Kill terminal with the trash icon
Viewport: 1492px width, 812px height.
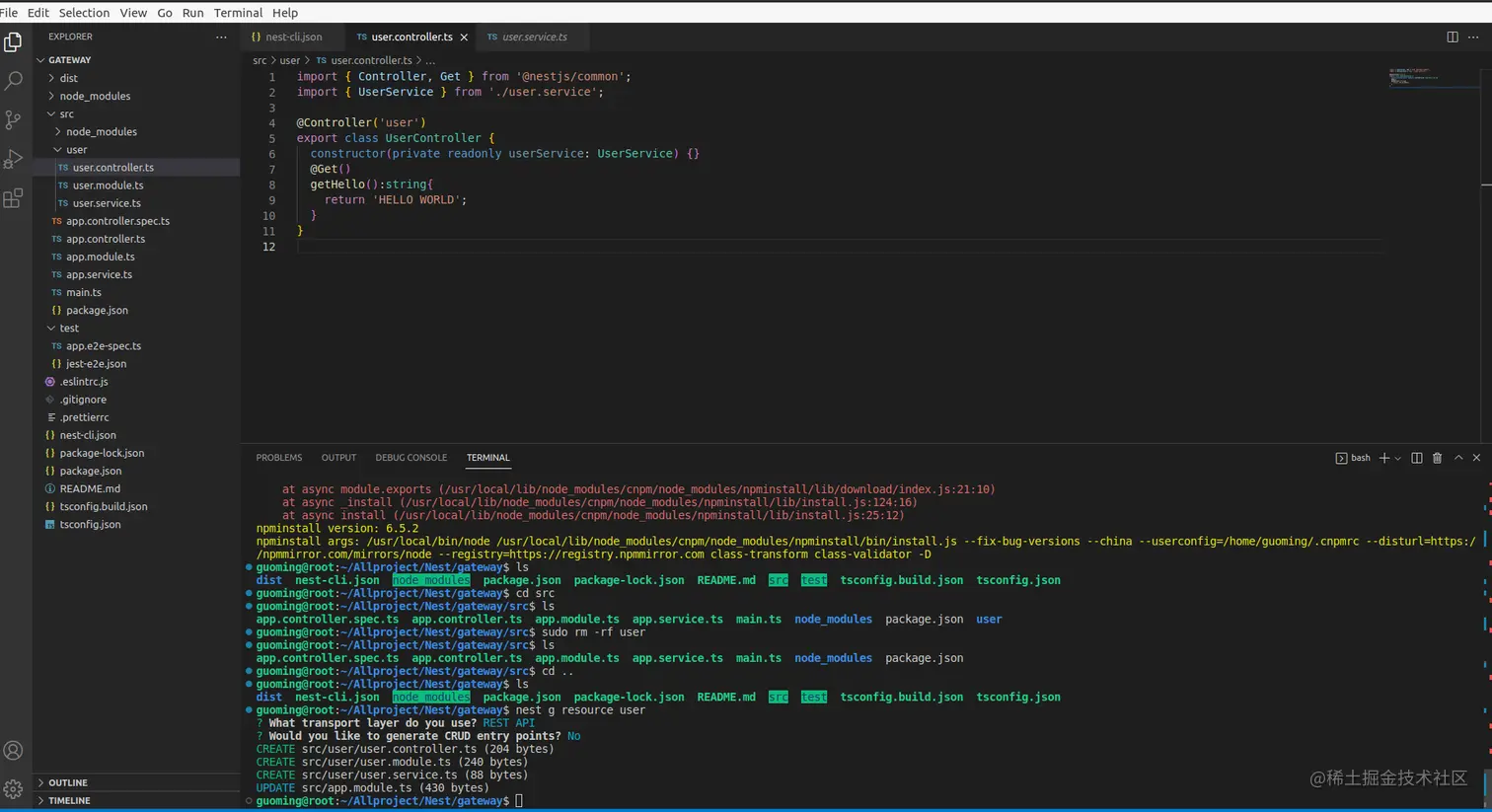point(1437,458)
